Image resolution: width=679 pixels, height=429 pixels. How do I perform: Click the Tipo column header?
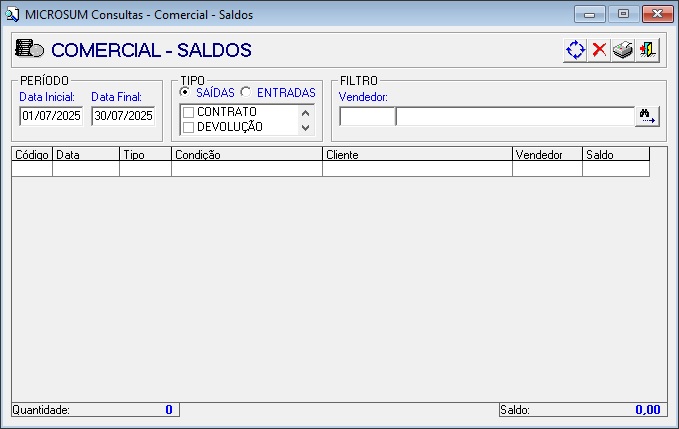(x=146, y=155)
